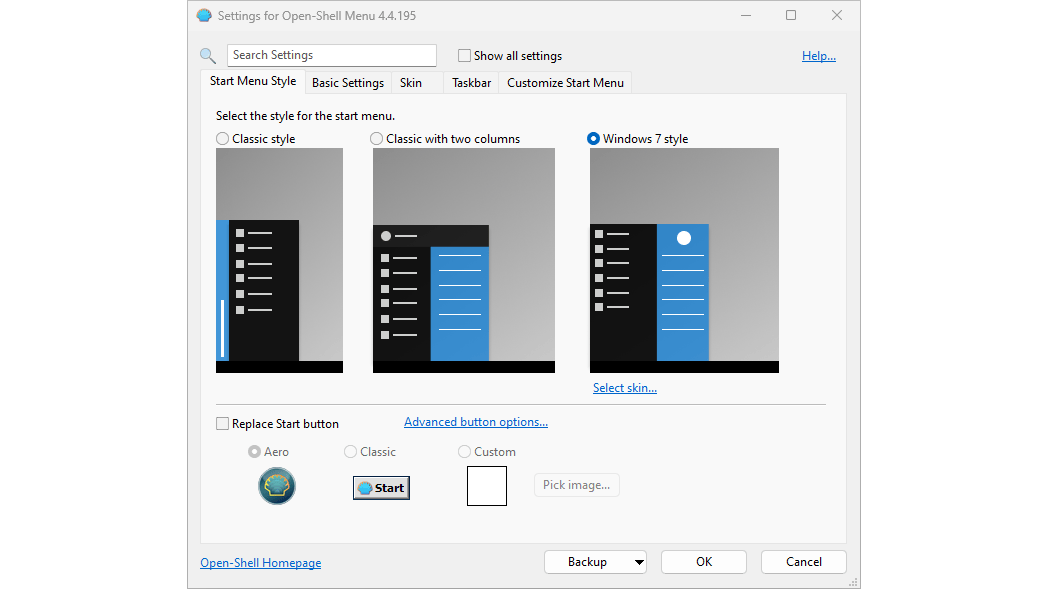
Task: Enable the Show all settings checkbox
Action: 464,55
